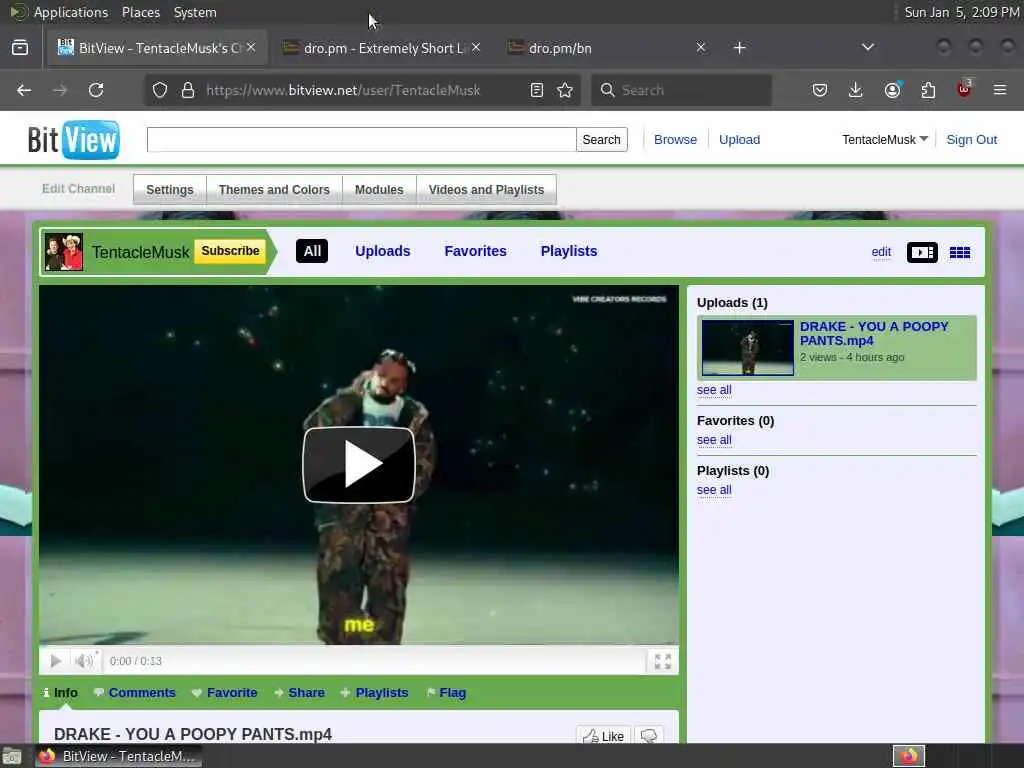Click the padlock site info icon
This screenshot has width=1024, height=768.
(188, 90)
